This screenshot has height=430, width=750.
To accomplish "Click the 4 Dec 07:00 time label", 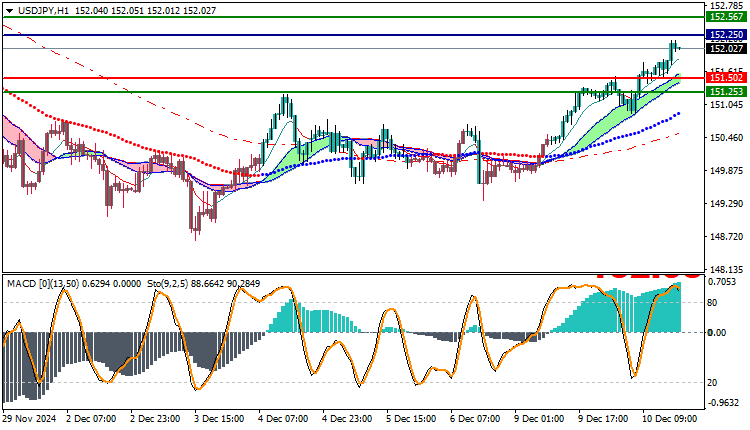I will coord(283,419).
